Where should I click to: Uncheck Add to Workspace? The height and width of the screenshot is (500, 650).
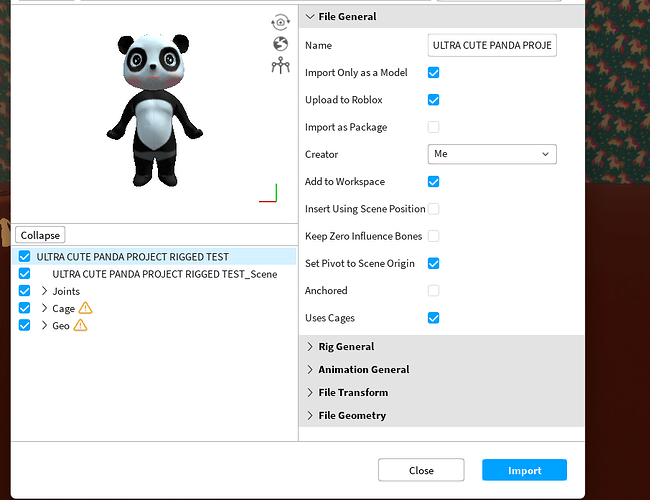coord(434,182)
